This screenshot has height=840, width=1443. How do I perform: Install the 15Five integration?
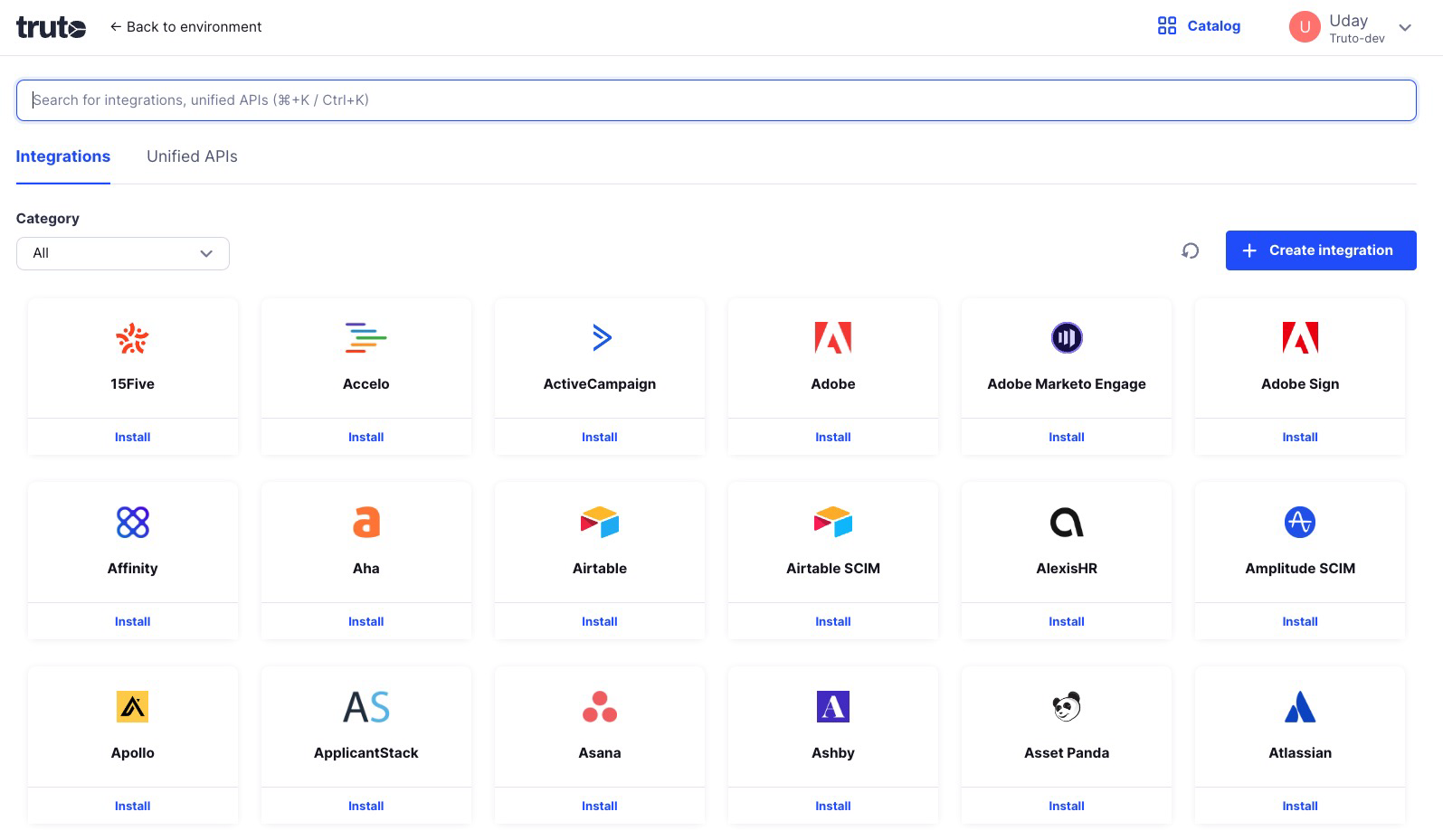point(132,437)
